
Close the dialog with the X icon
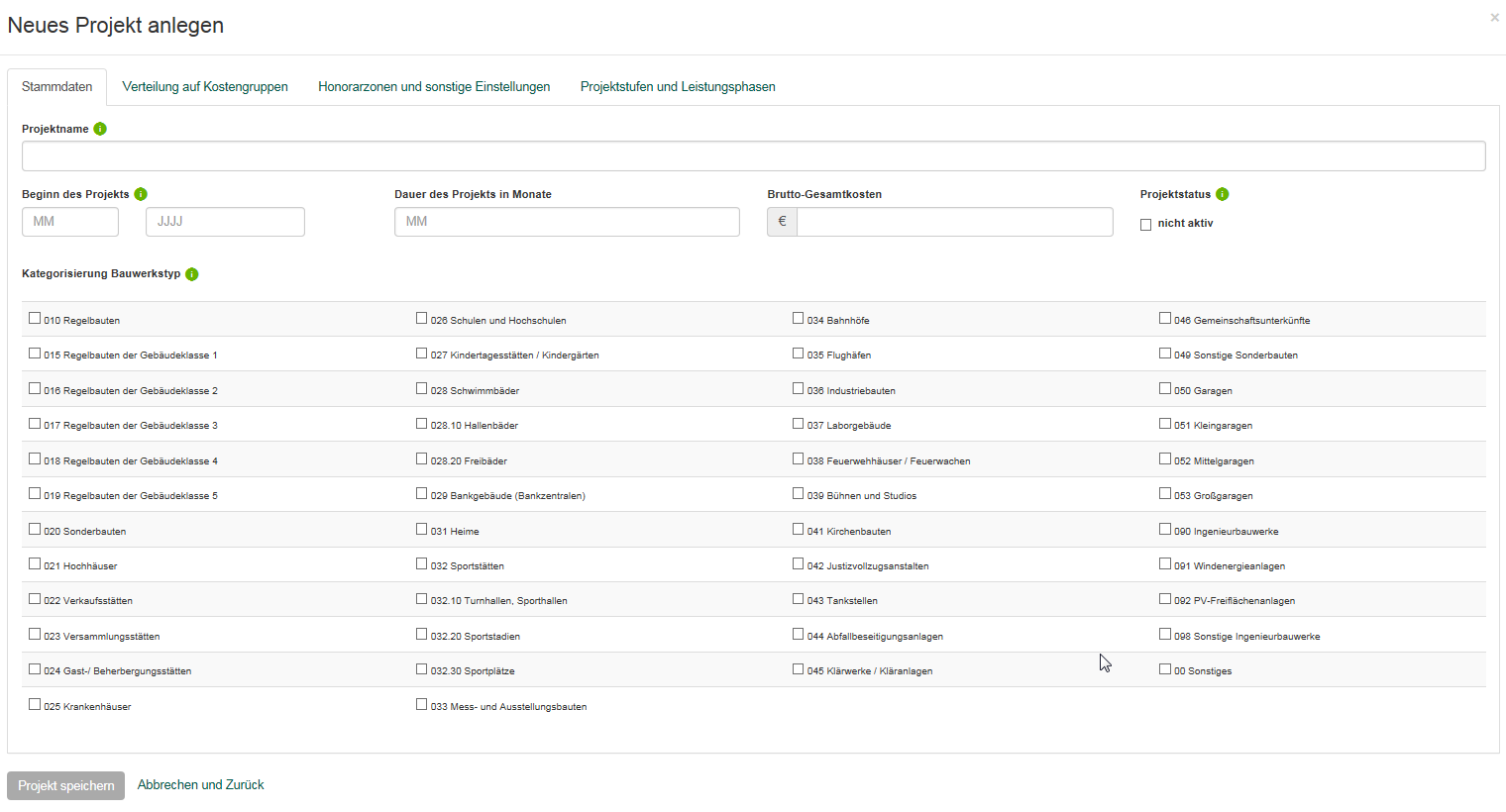(x=1494, y=18)
